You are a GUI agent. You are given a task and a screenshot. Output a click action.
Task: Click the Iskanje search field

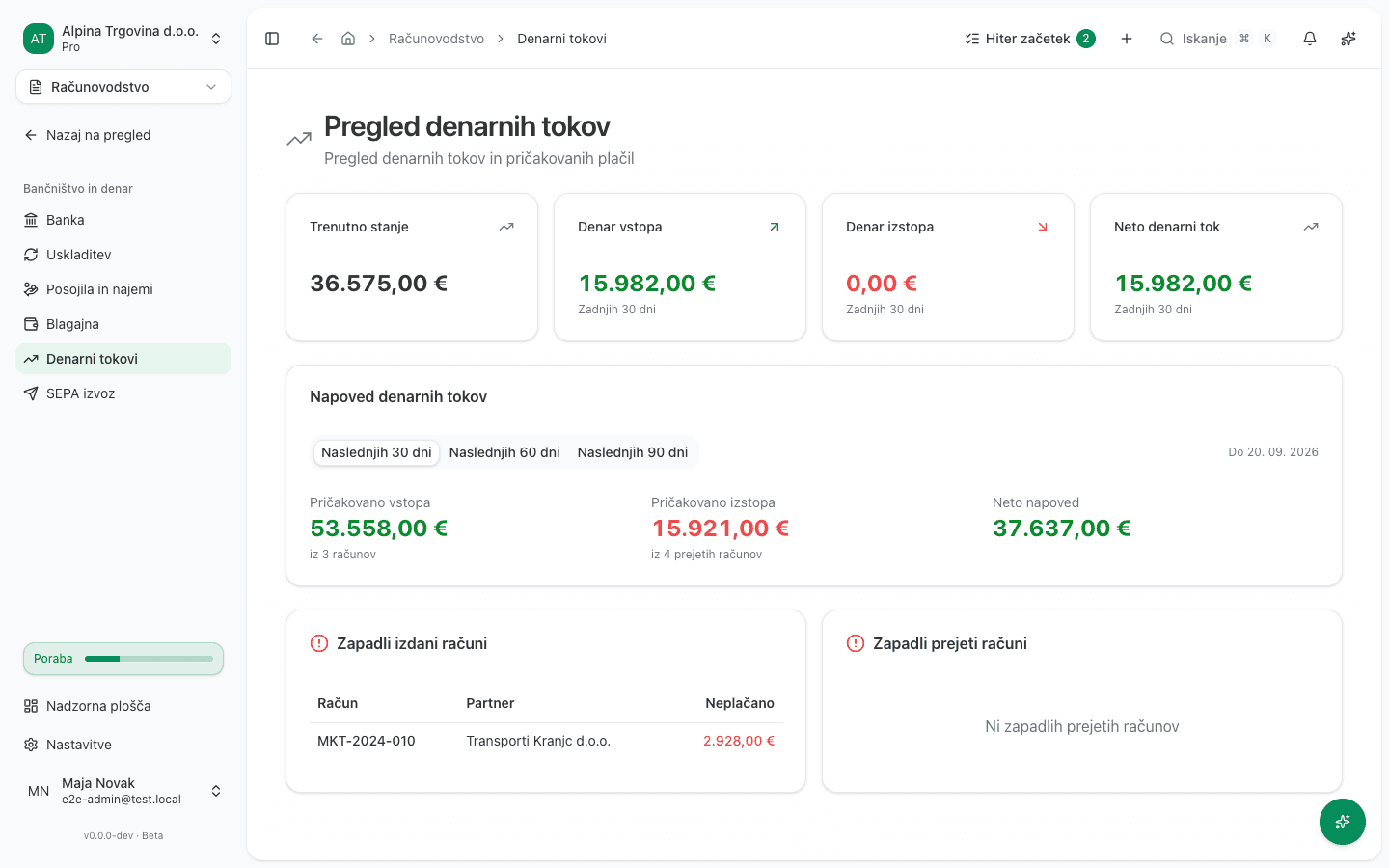pyautogui.click(x=1217, y=39)
